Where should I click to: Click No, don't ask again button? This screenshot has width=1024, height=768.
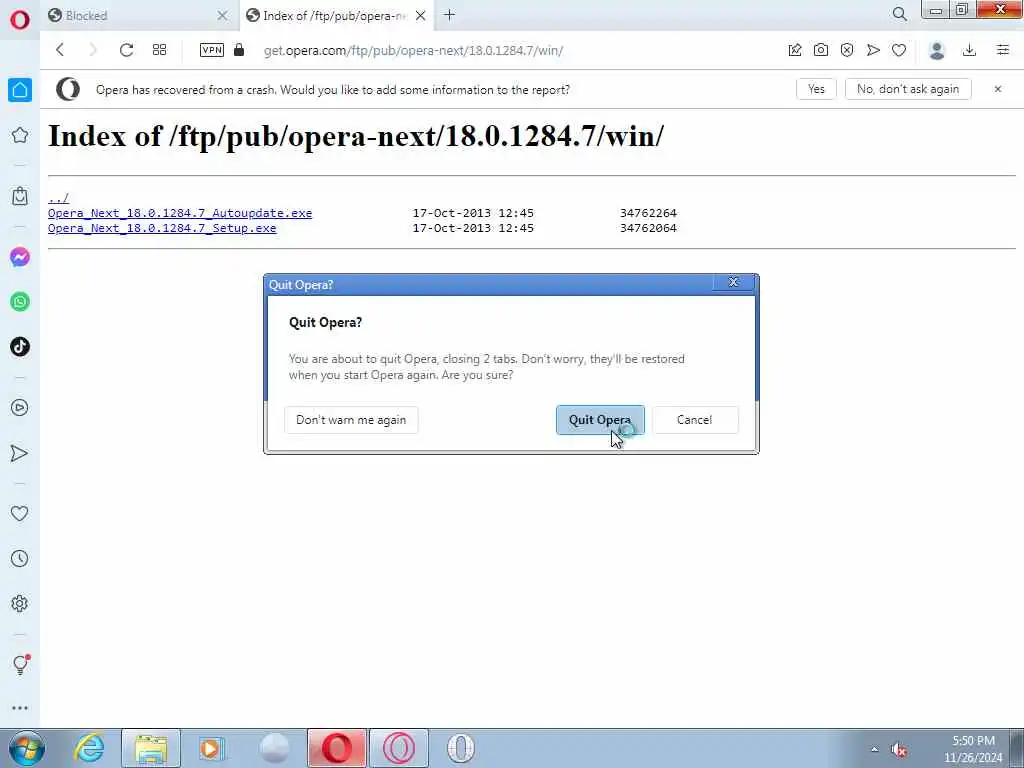tap(908, 89)
